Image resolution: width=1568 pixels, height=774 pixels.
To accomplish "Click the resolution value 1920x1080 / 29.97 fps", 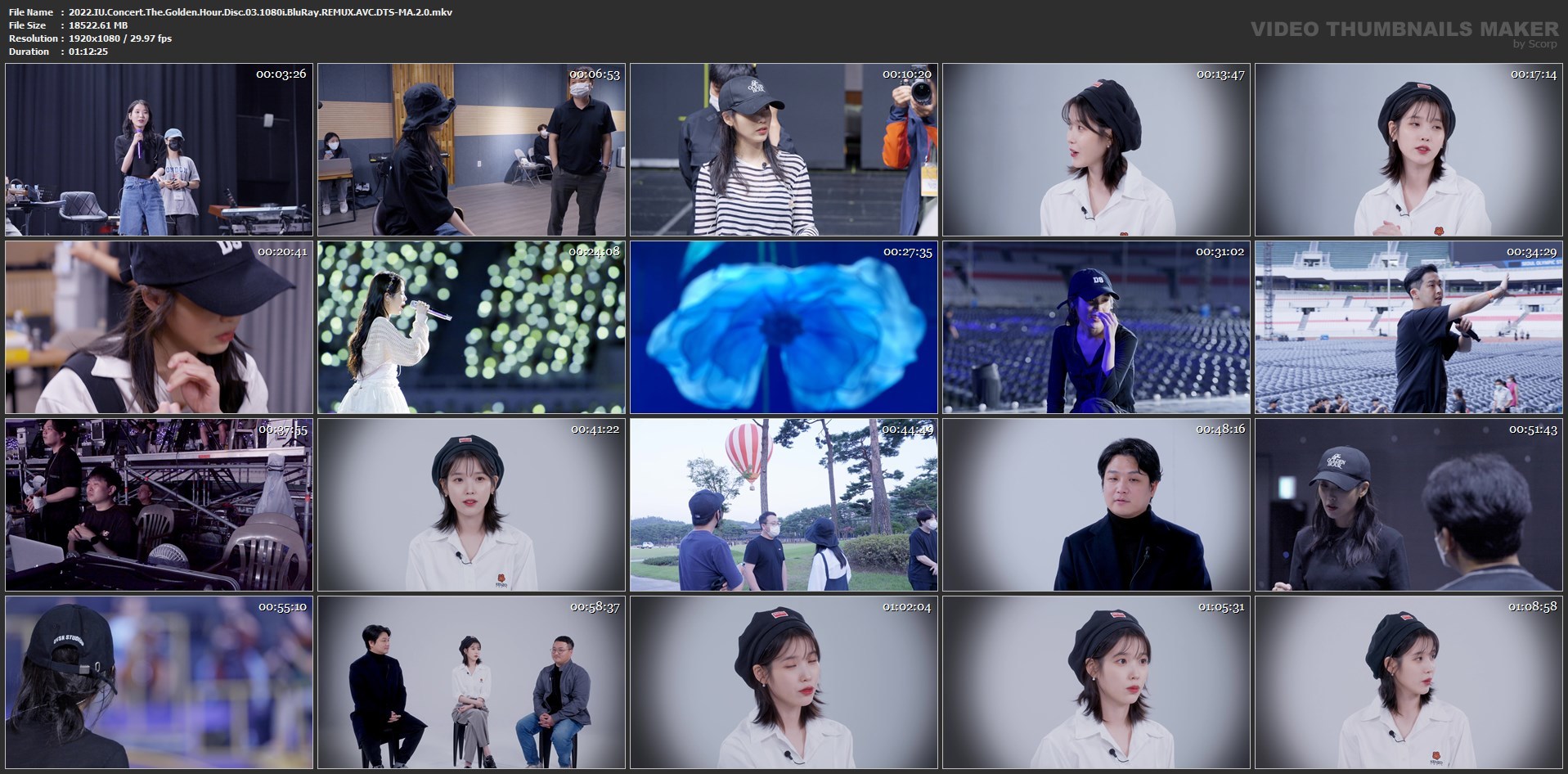I will click(120, 38).
